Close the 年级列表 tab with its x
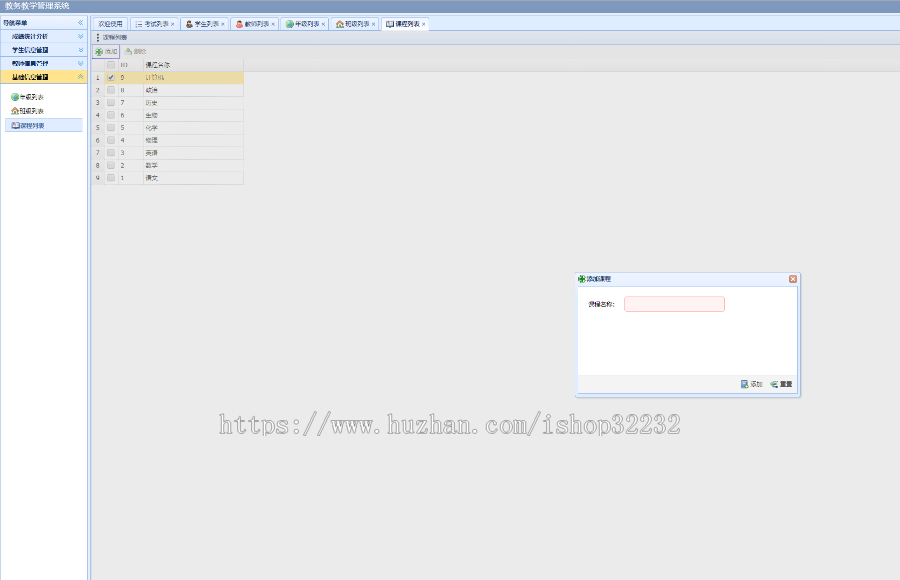Screen dimensions: 900x580 323,24
